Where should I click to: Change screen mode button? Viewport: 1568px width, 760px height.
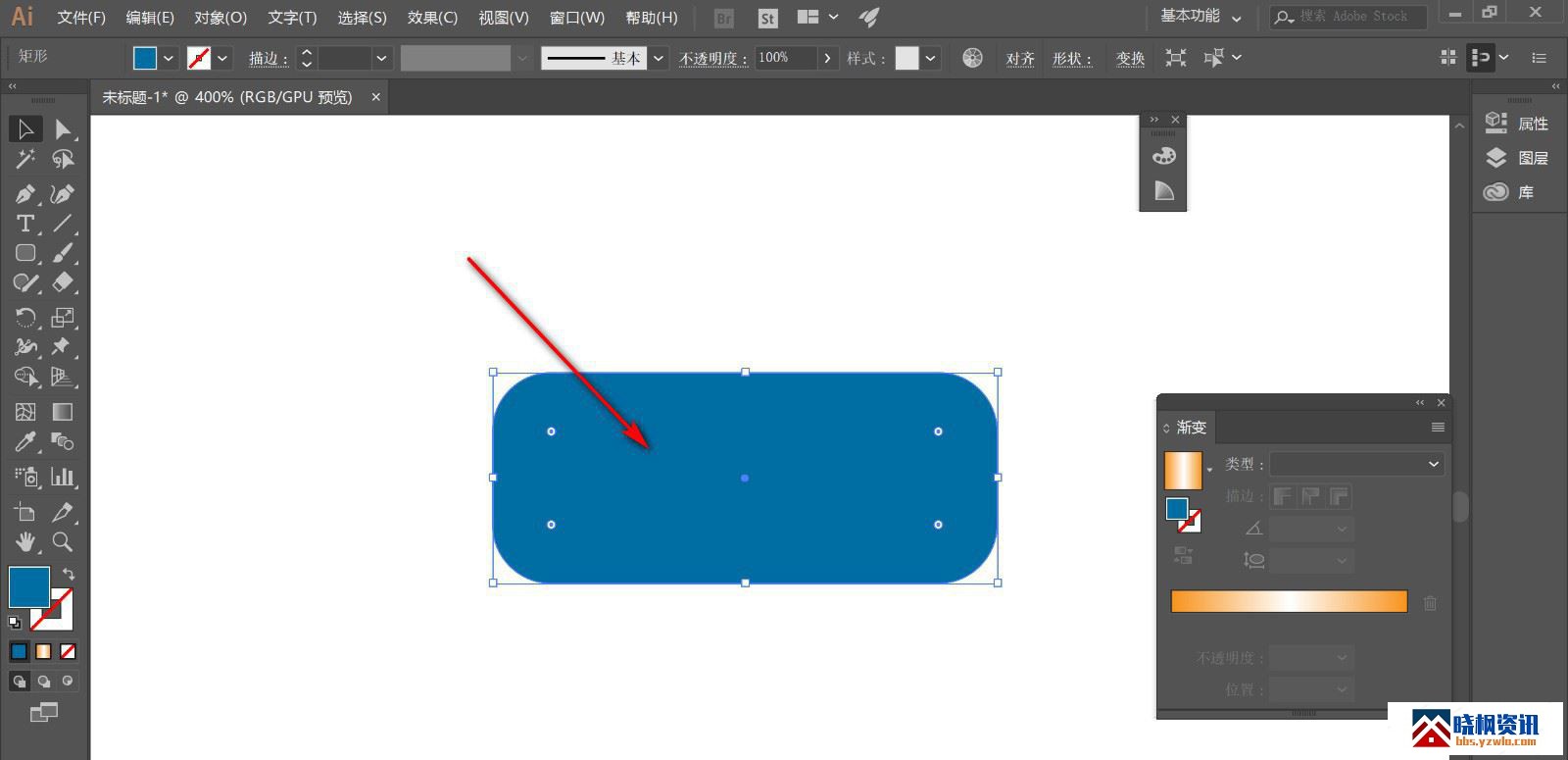pos(43,712)
